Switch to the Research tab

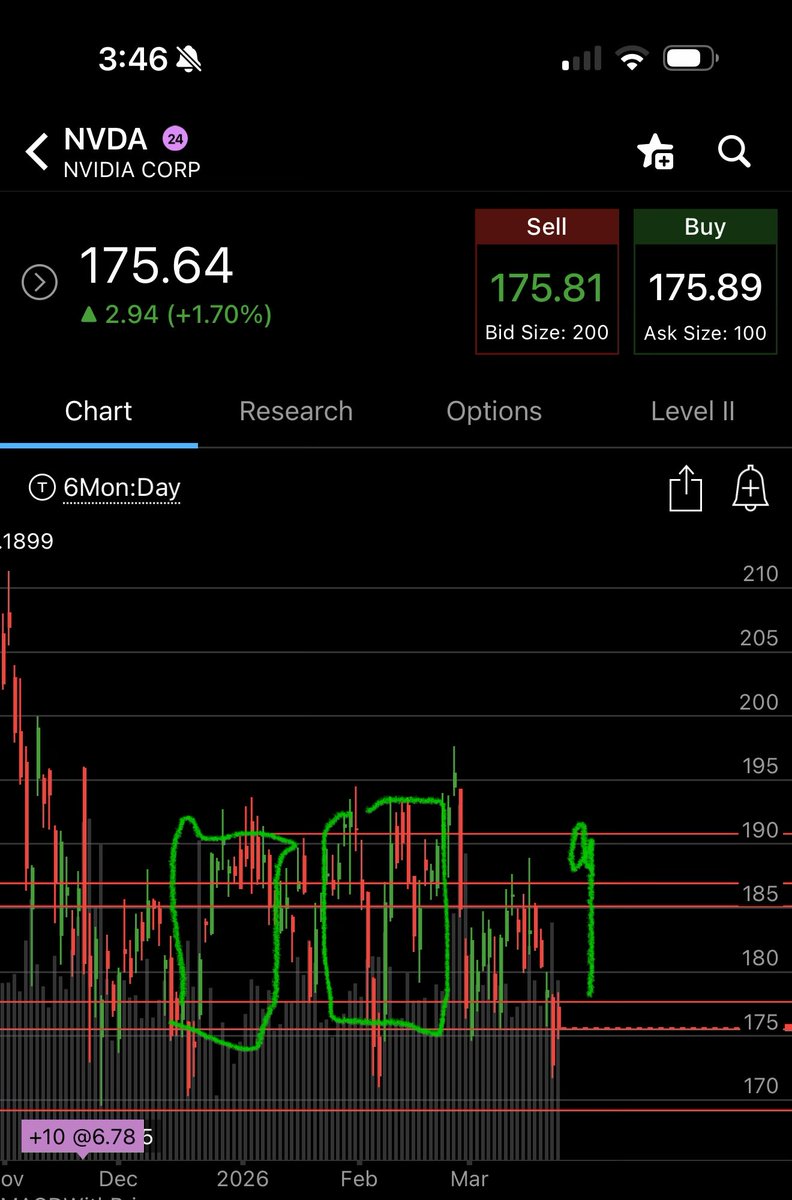pos(296,411)
